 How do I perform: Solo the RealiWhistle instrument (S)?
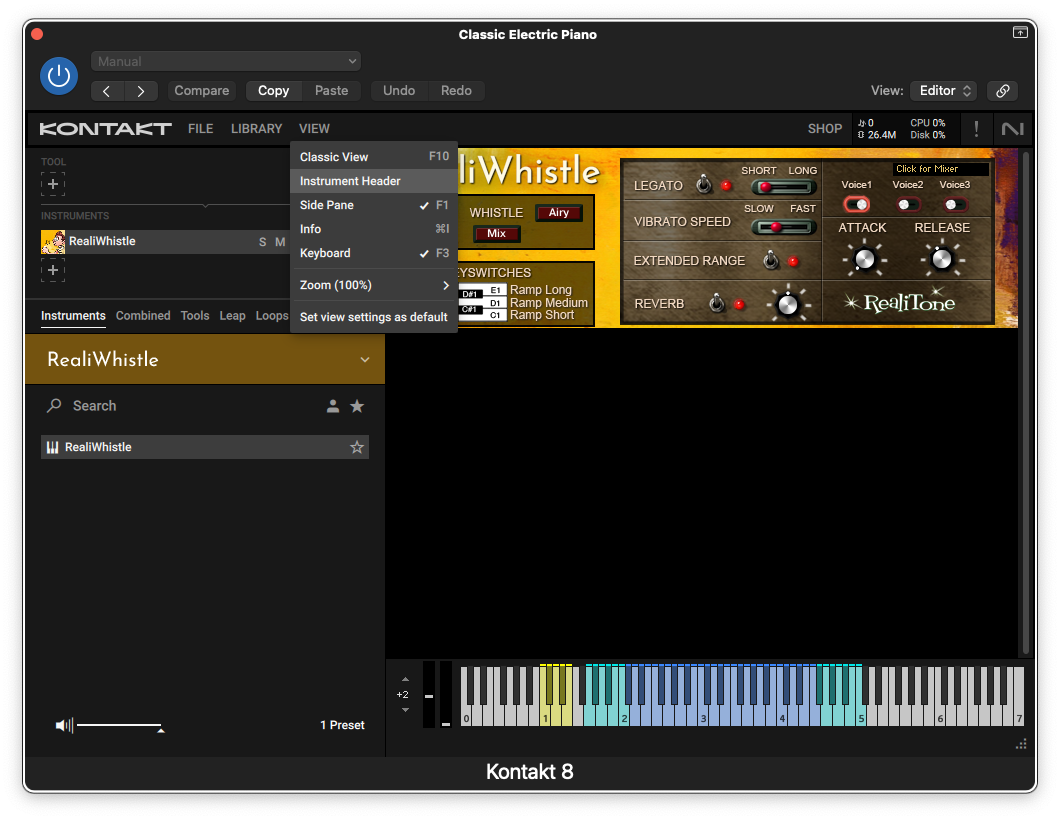coord(262,241)
